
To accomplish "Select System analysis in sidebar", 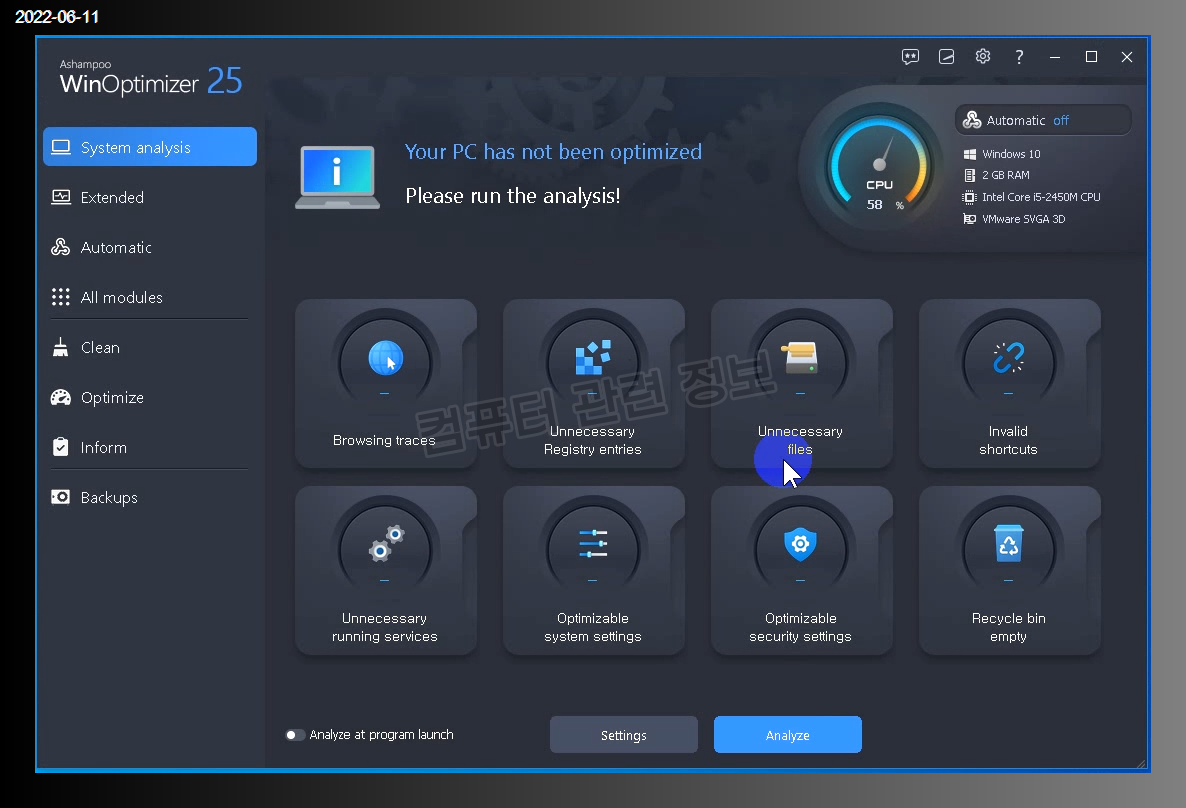I will coord(150,147).
